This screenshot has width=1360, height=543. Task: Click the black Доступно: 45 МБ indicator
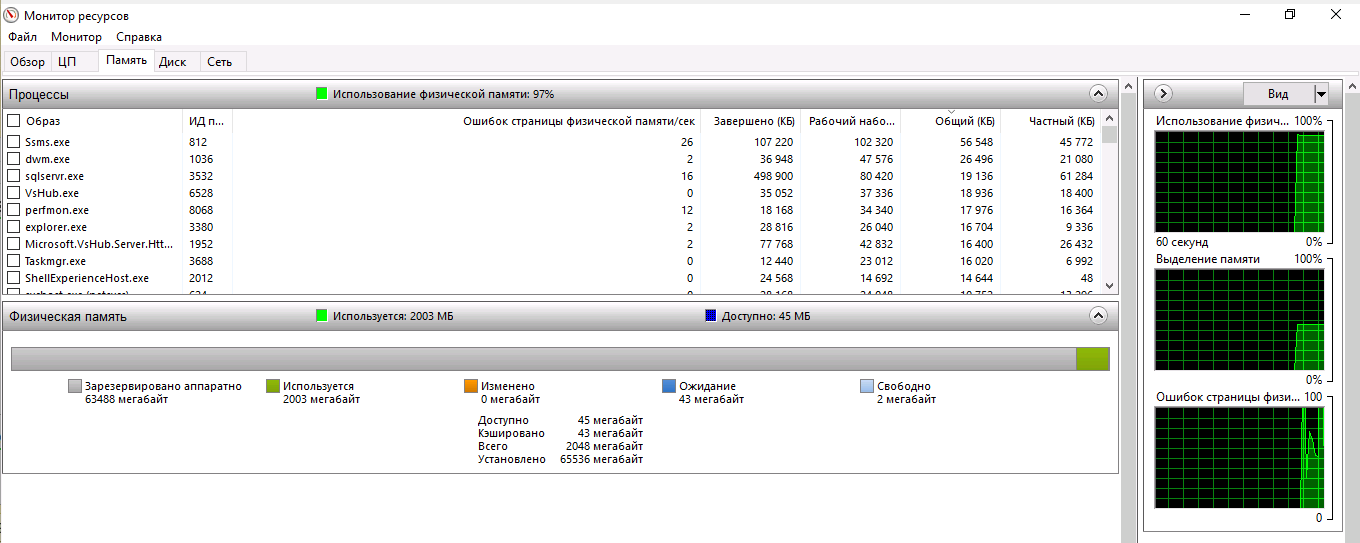(711, 316)
